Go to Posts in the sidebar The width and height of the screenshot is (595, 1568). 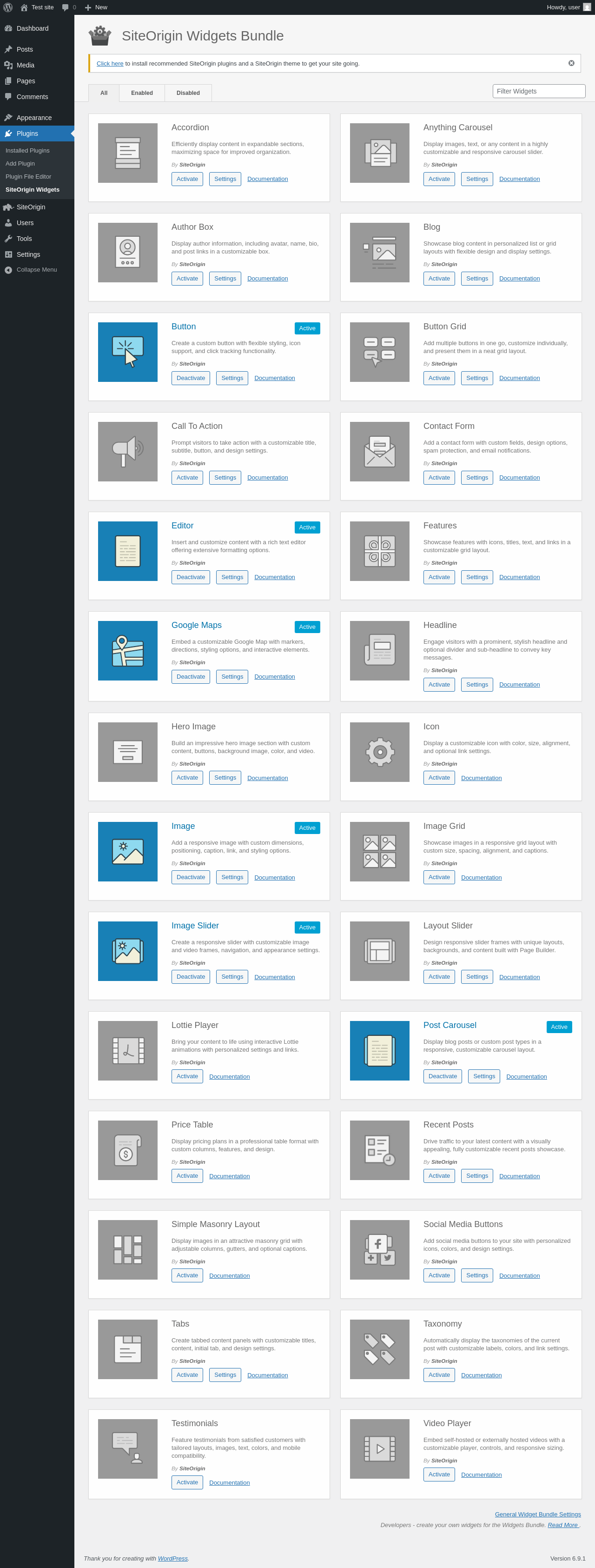(37, 49)
